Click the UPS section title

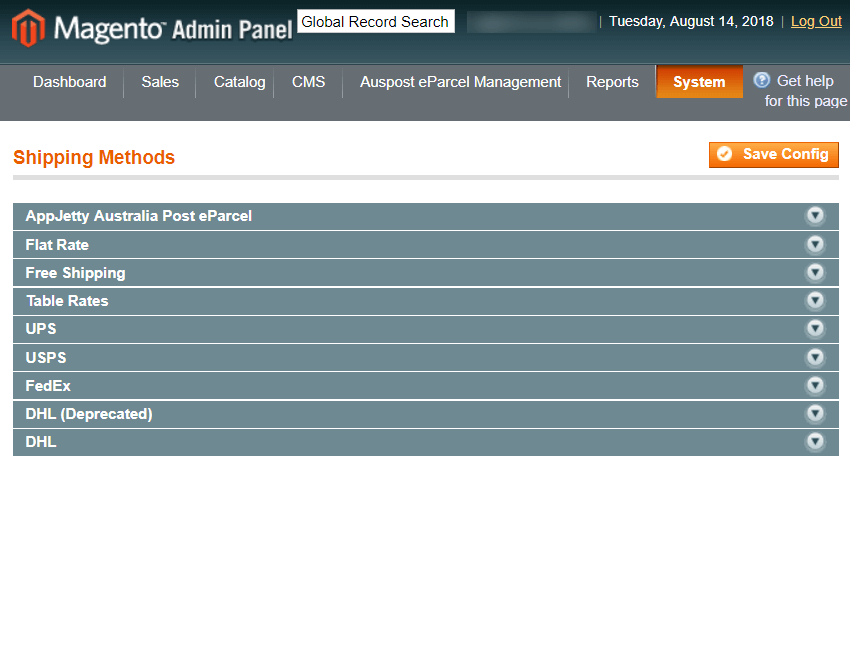pos(41,329)
